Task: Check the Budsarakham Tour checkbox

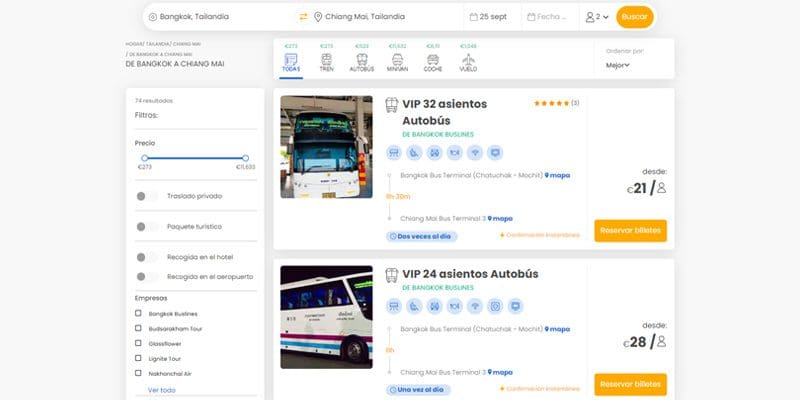Action: pos(138,328)
